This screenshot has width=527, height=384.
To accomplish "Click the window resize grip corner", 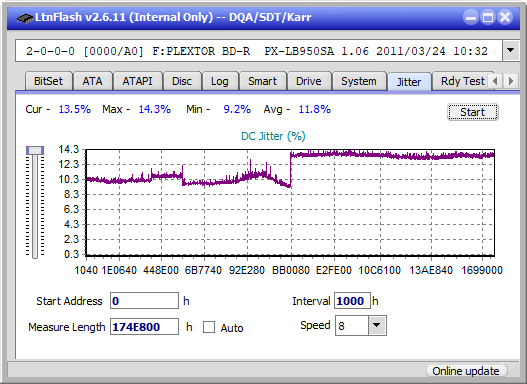I will pos(514,371).
